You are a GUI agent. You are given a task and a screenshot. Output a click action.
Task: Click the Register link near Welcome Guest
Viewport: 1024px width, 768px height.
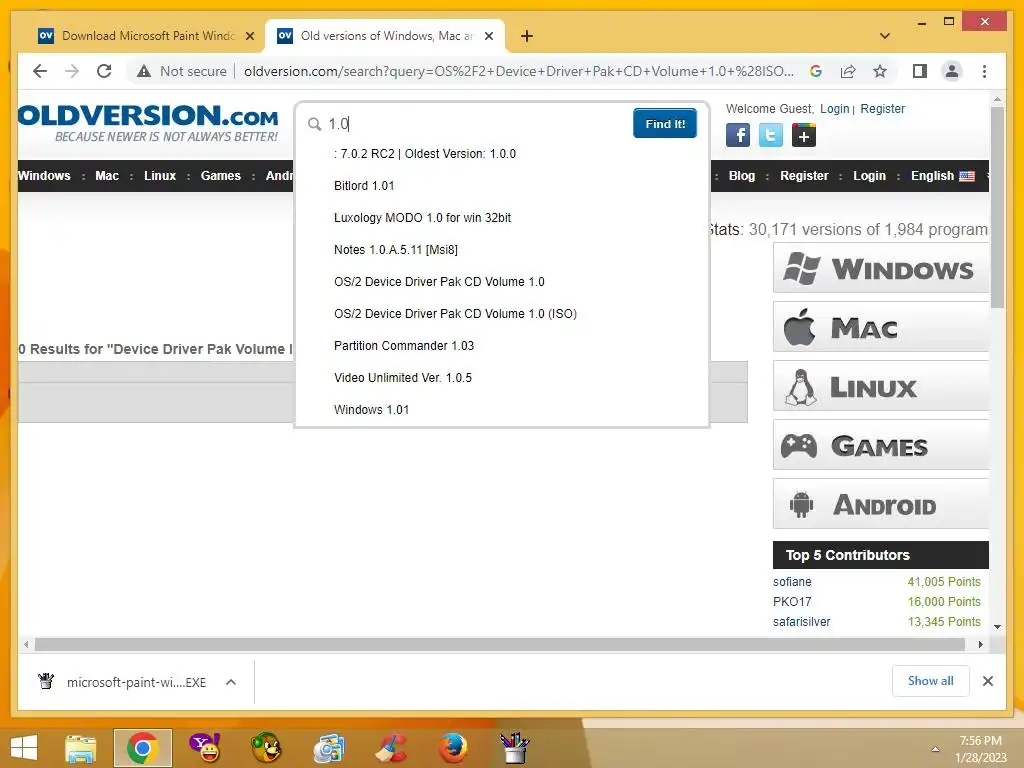click(x=882, y=108)
